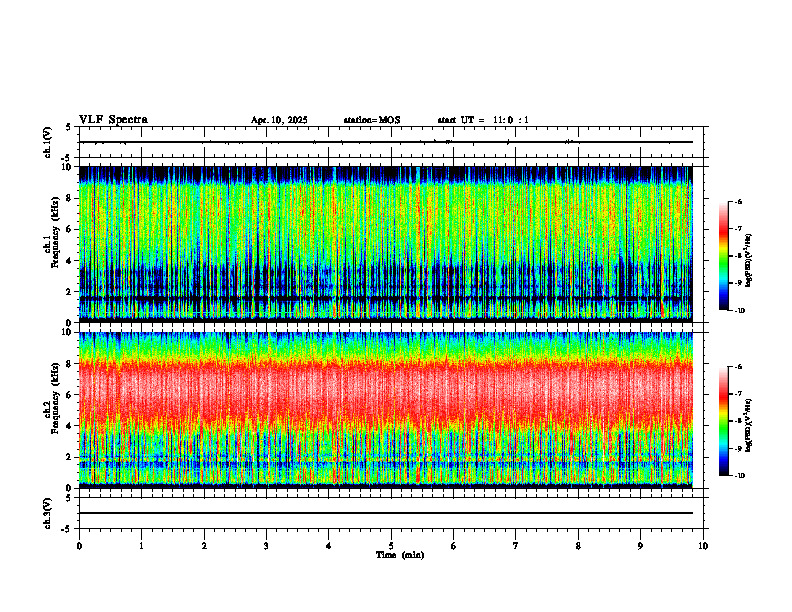Click the ch.1 waveform panel trace
Viewport: 792px width, 612px height.
point(386,142)
